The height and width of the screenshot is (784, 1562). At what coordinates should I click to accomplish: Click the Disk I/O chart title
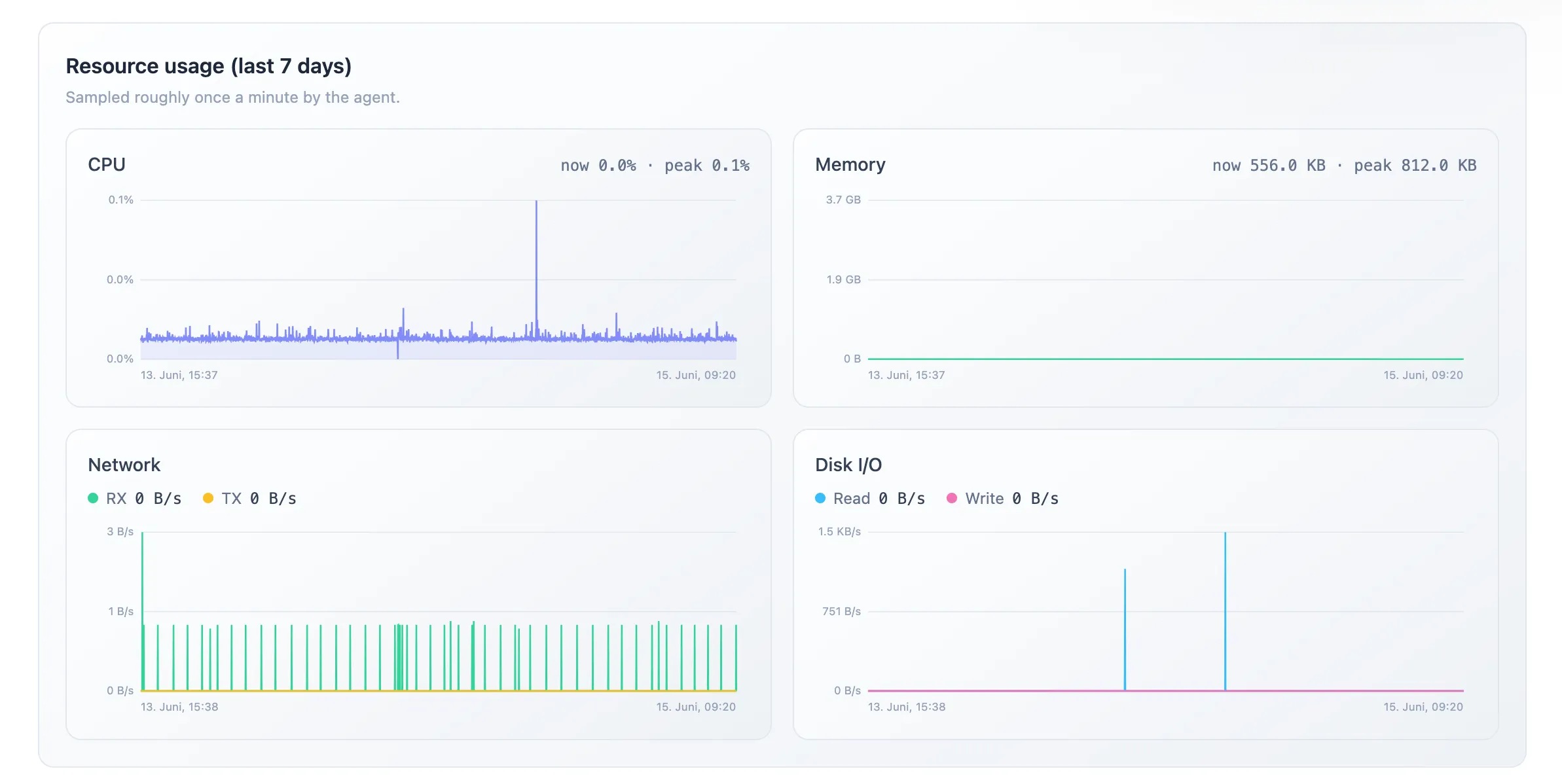click(848, 465)
